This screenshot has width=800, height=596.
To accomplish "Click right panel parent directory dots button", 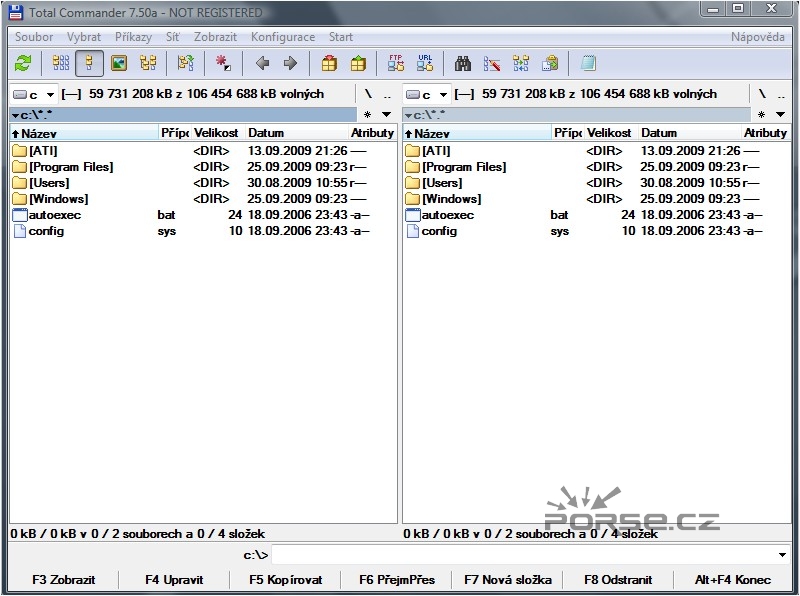I will pos(781,94).
